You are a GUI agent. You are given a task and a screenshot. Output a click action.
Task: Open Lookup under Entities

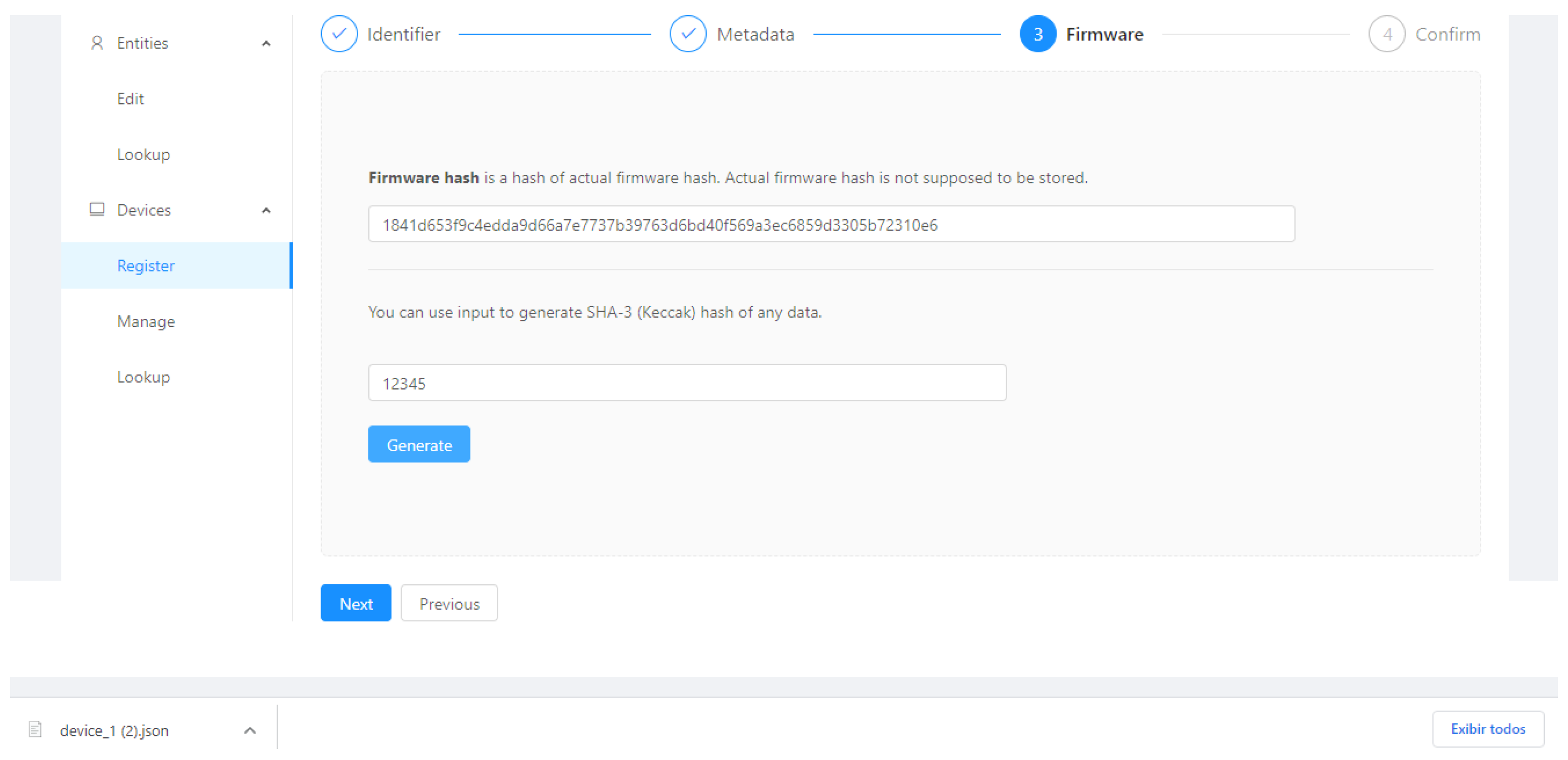coord(143,155)
